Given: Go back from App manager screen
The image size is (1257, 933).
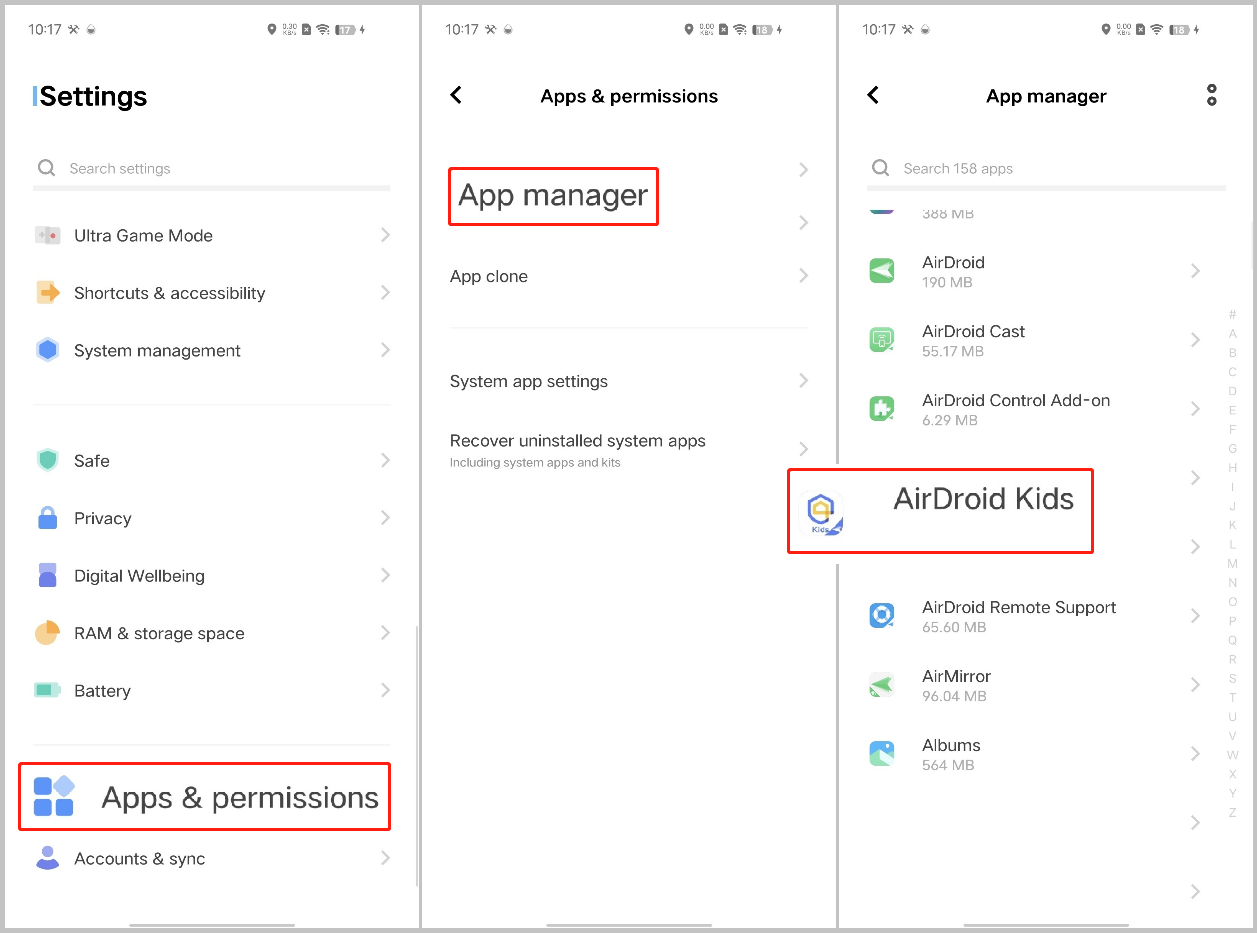Looking at the screenshot, I should click(873, 95).
